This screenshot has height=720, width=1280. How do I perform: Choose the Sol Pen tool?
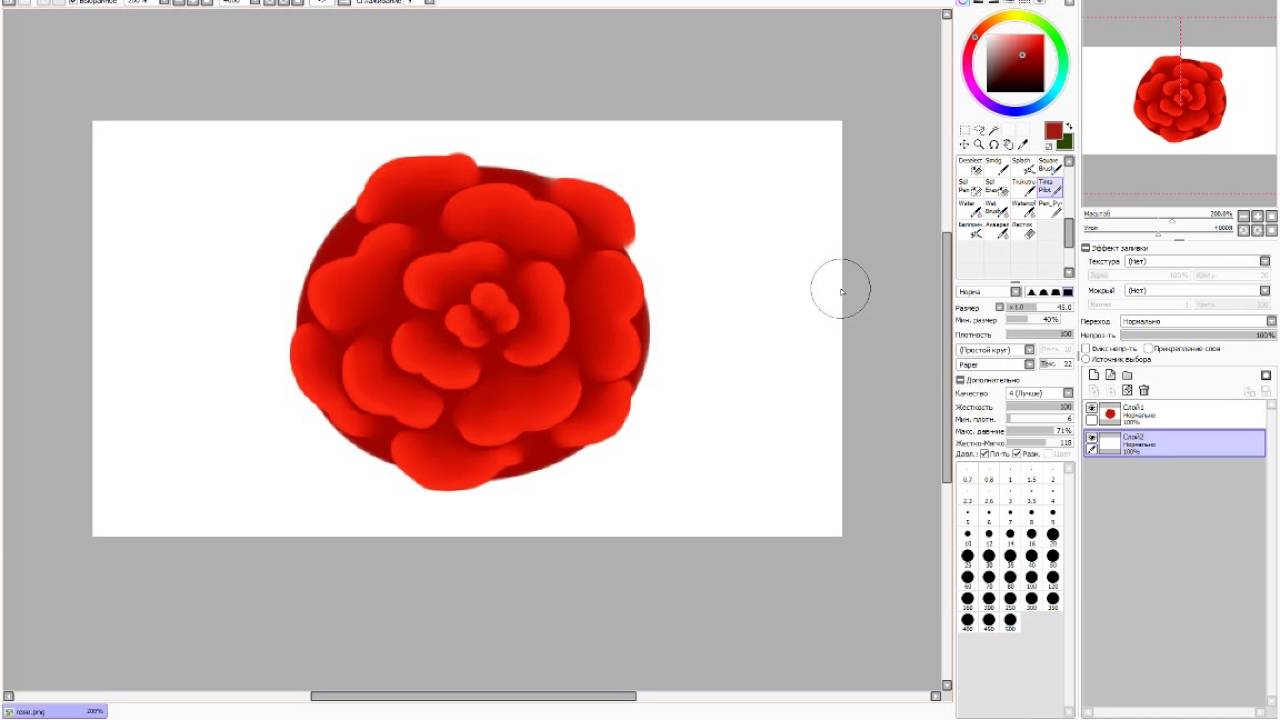[x=970, y=187]
